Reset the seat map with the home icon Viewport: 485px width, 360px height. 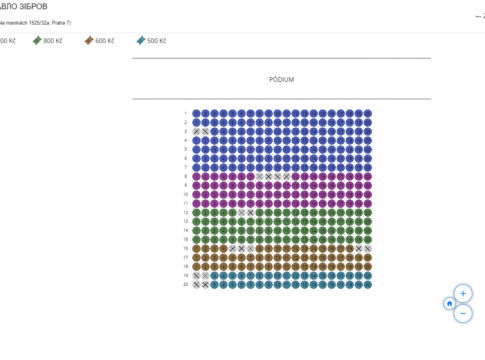[x=449, y=304]
